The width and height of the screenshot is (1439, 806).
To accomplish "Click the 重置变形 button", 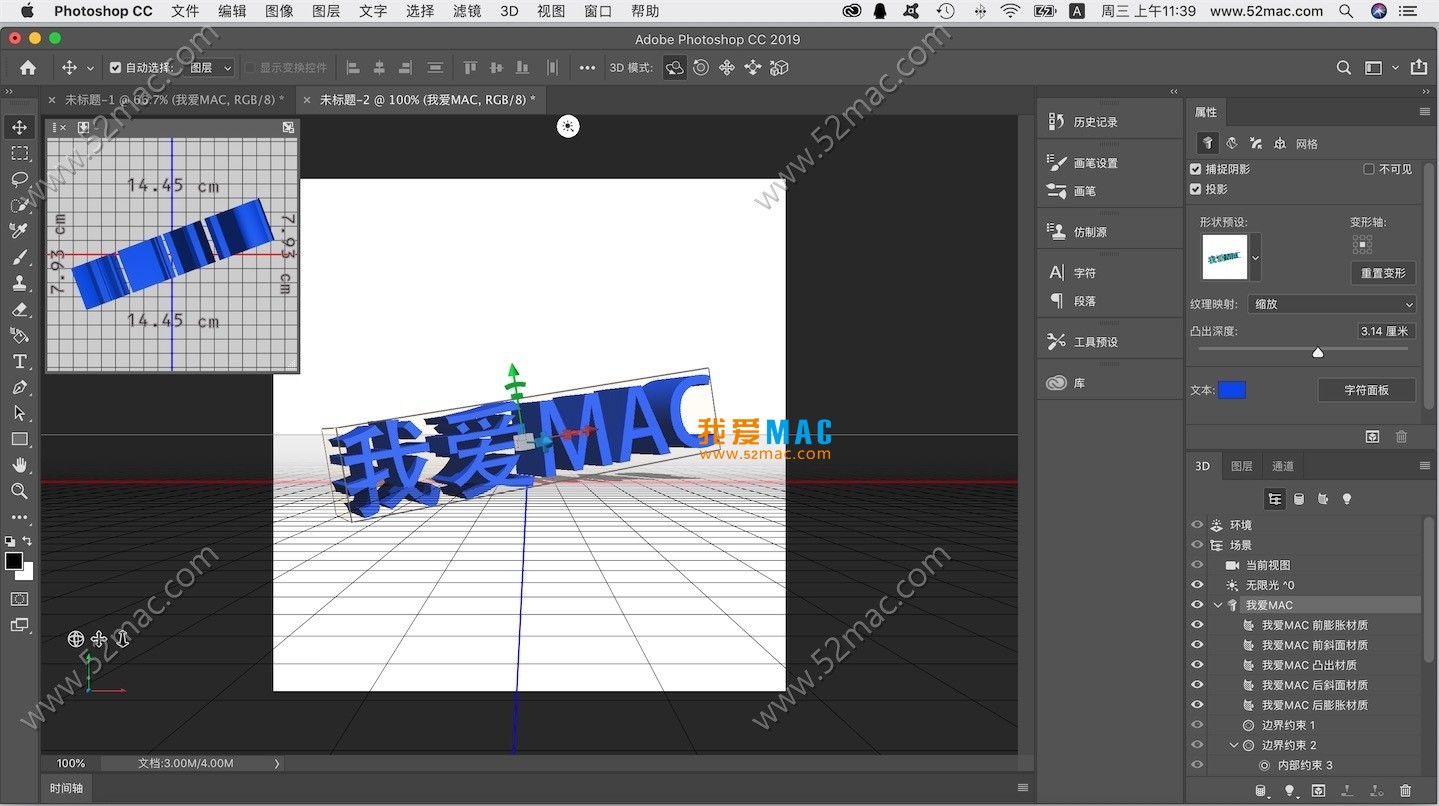I will pos(1383,272).
